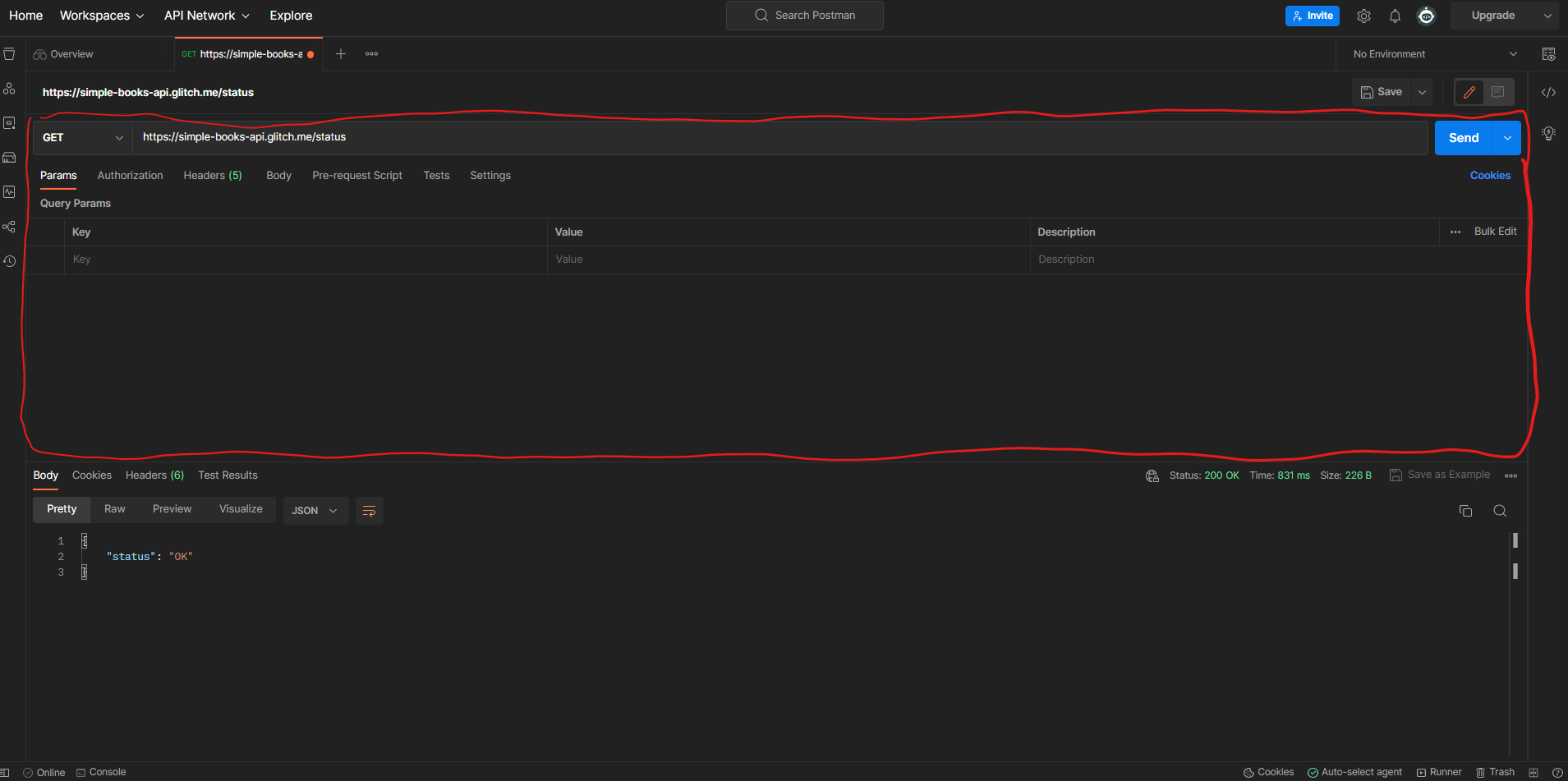
Task: Open Workspaces dropdown
Action: (x=102, y=16)
